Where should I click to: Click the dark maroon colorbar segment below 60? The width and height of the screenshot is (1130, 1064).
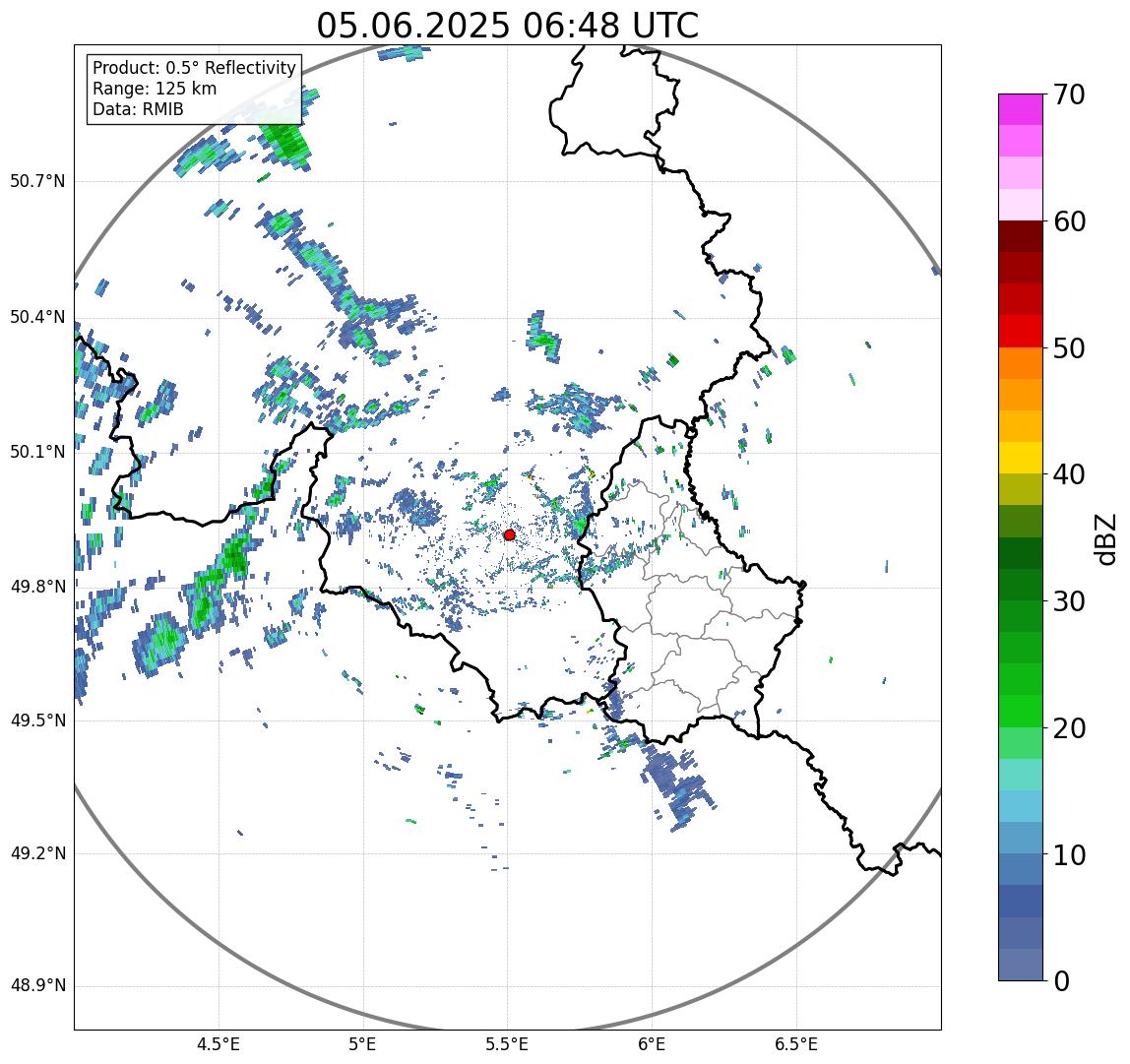point(1021,236)
